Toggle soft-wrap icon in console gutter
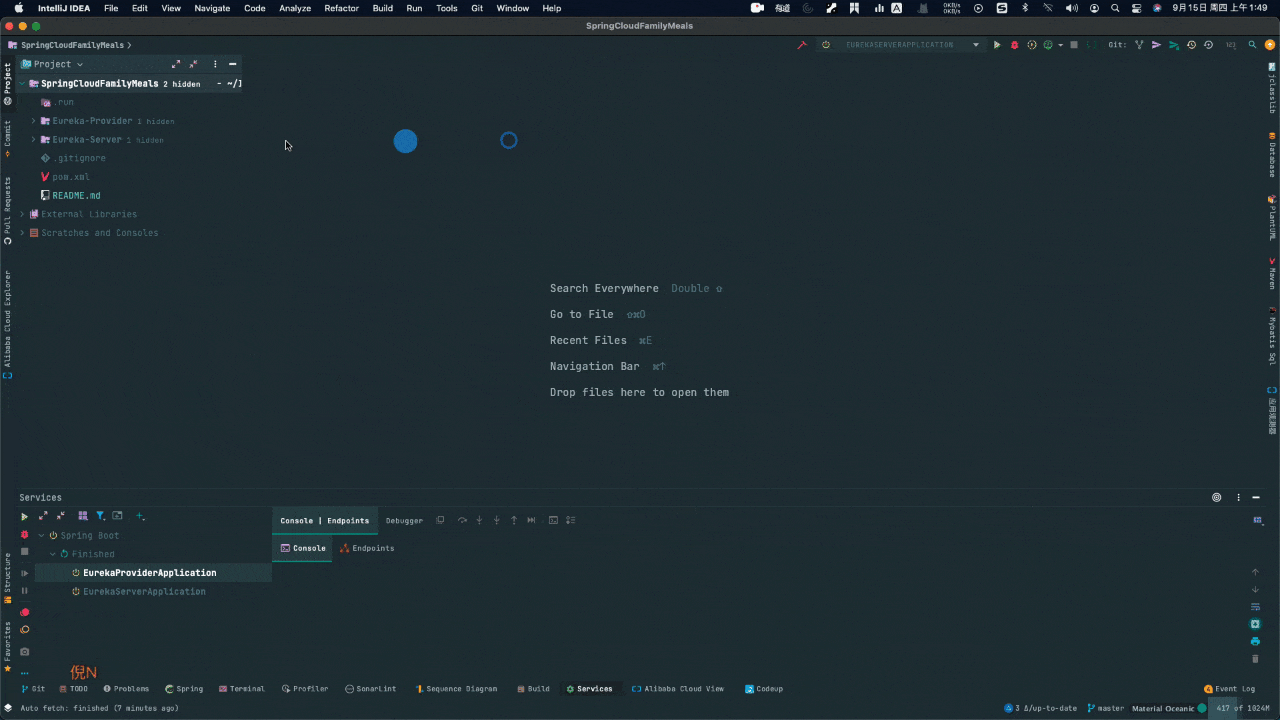1280x720 pixels. tap(1256, 607)
